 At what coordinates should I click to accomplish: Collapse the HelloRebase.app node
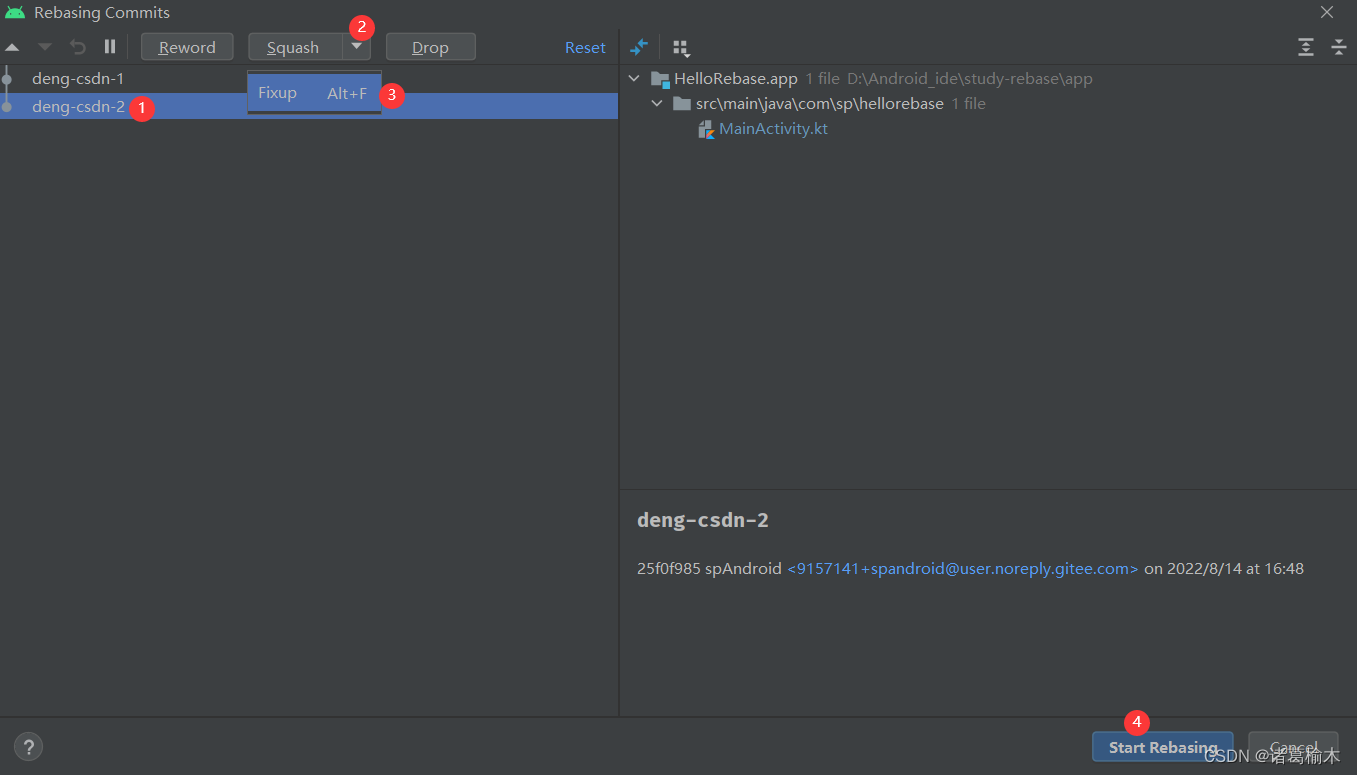pyautogui.click(x=634, y=78)
